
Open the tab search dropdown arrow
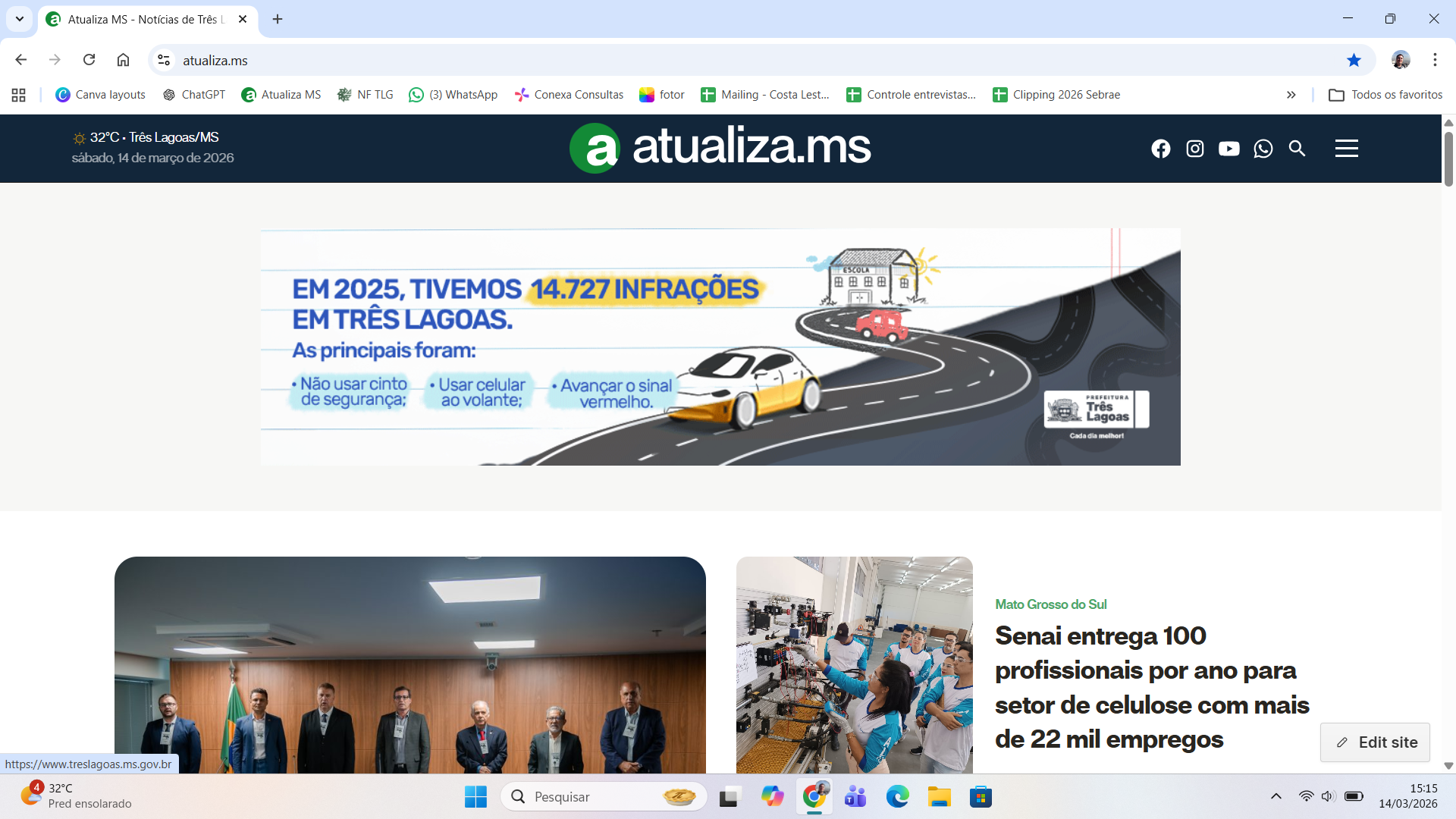click(20, 19)
